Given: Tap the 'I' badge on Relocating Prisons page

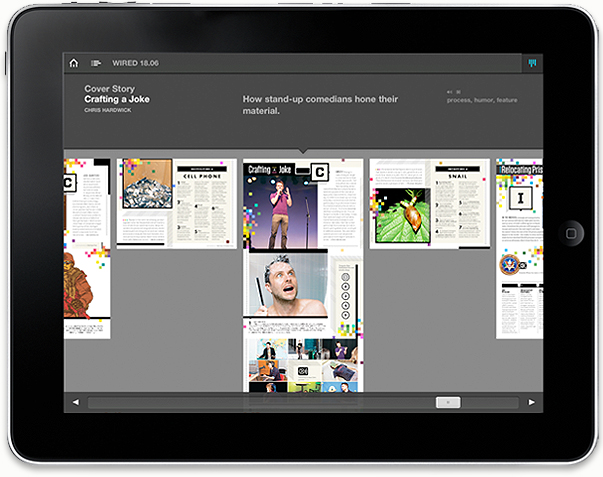Looking at the screenshot, I should [520, 198].
